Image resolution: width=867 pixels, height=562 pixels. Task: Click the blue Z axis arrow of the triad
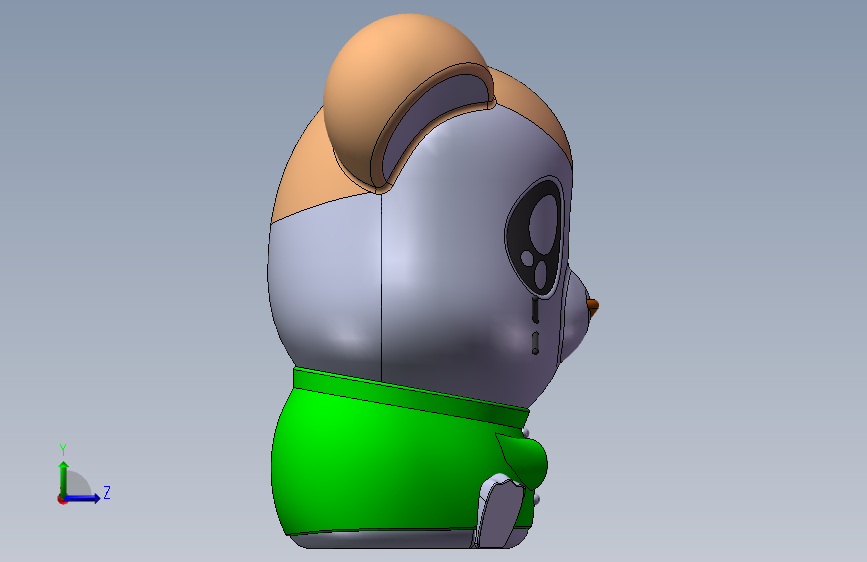pos(83,498)
